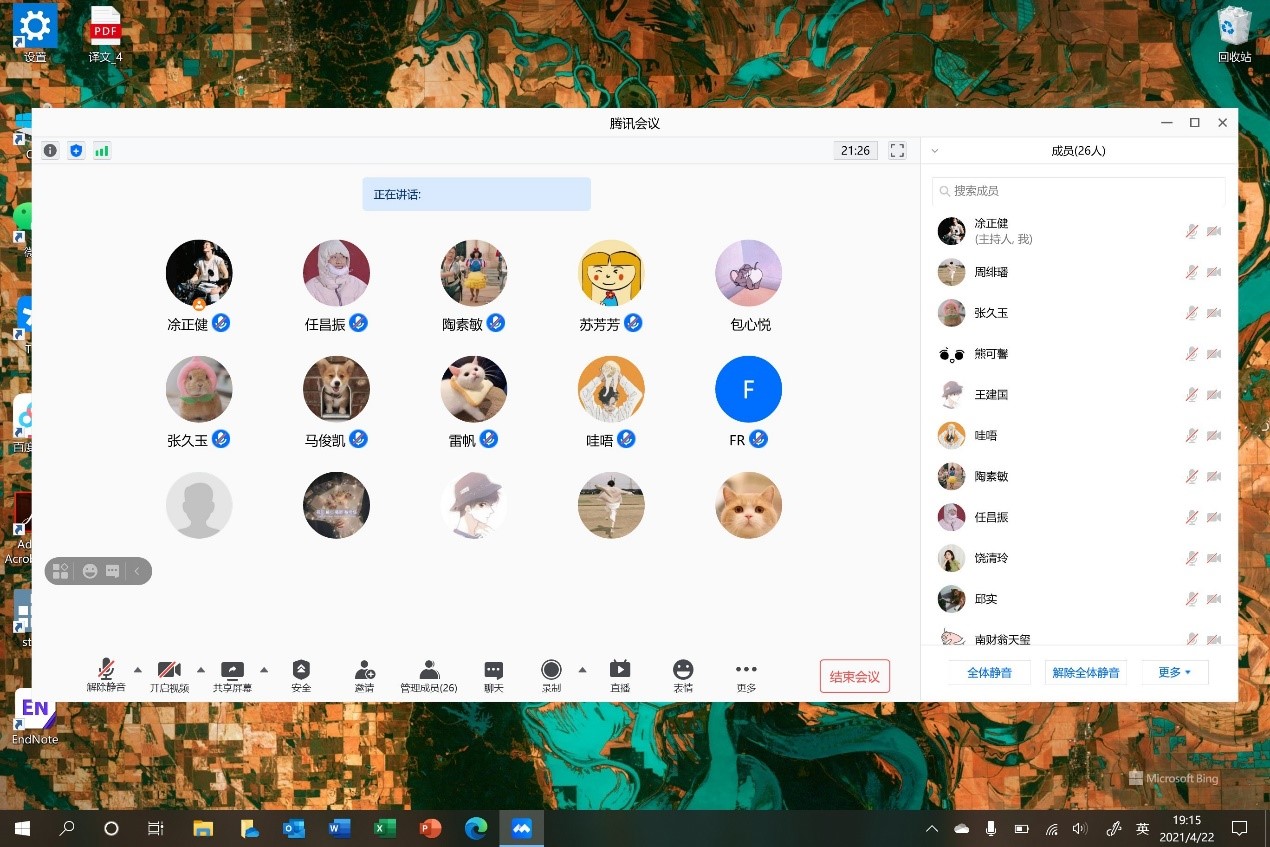
Task: Expand the audio options arrow beside 解除静音
Action: (x=138, y=669)
